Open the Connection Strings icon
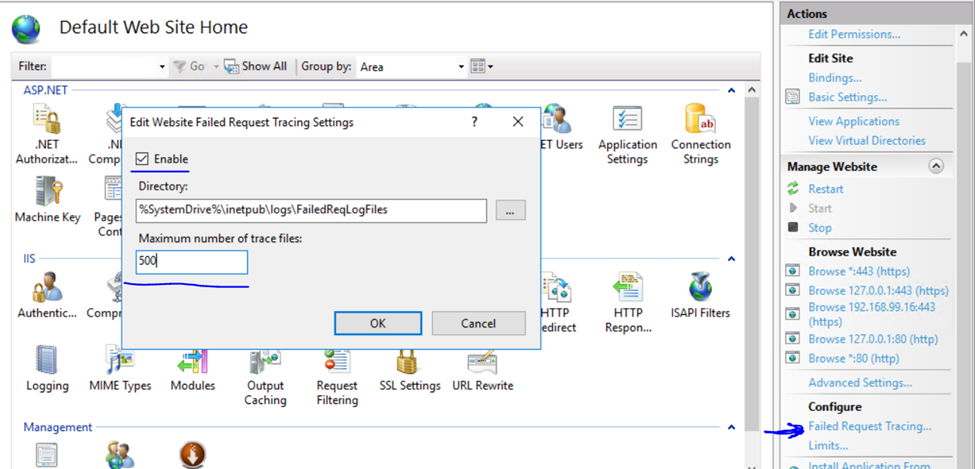The height and width of the screenshot is (469, 975). [x=700, y=123]
